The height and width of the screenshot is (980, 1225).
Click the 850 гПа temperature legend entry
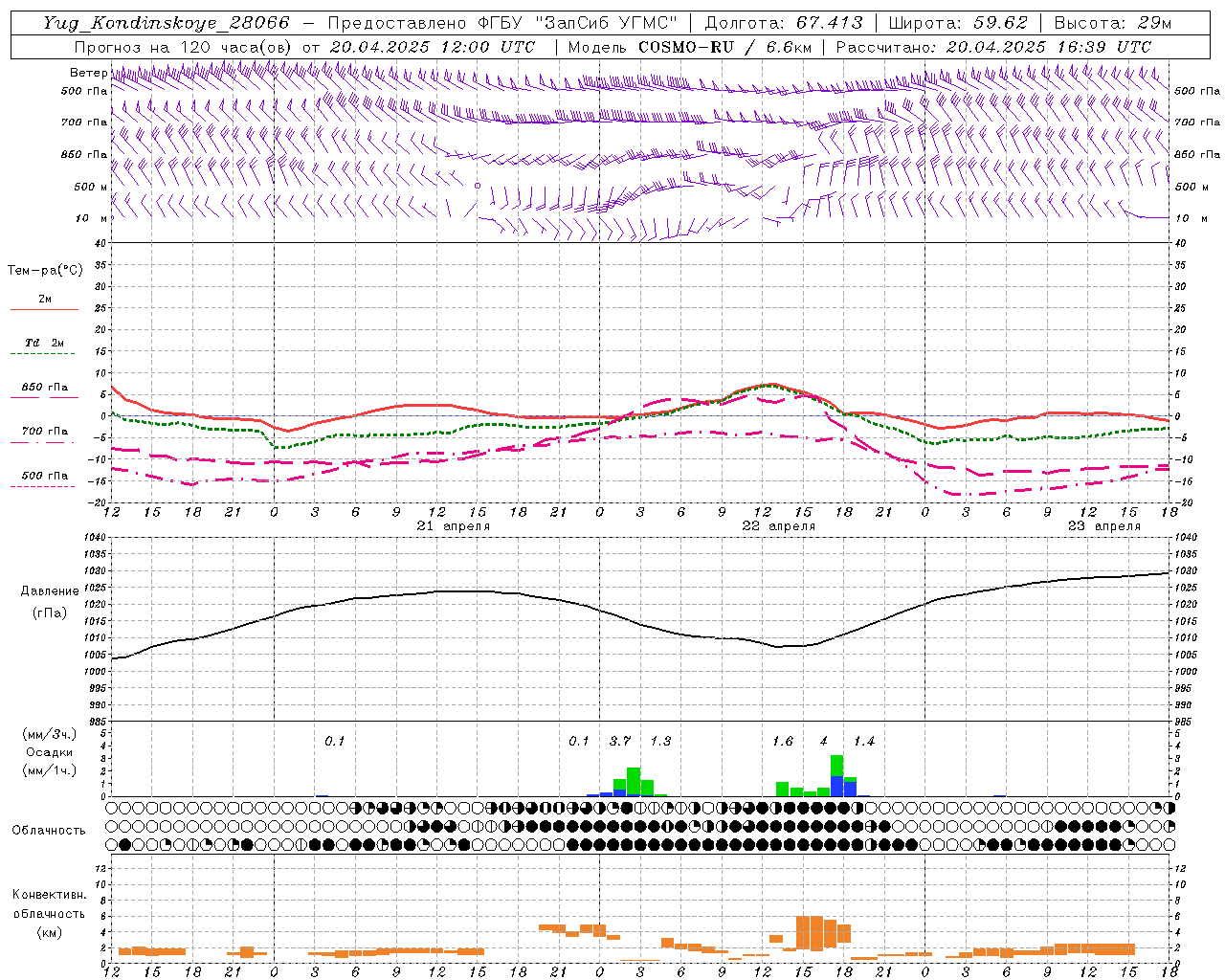(45, 388)
